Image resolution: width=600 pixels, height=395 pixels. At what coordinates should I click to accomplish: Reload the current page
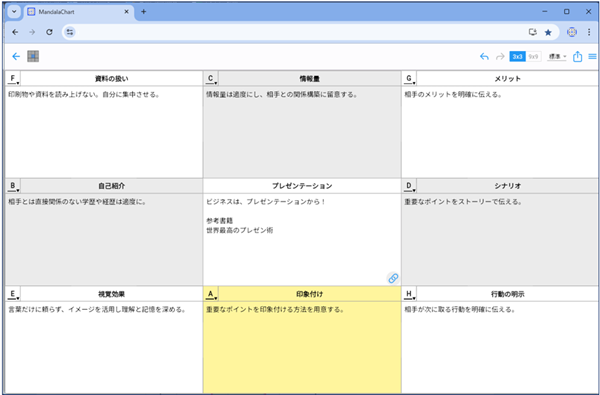[x=49, y=32]
